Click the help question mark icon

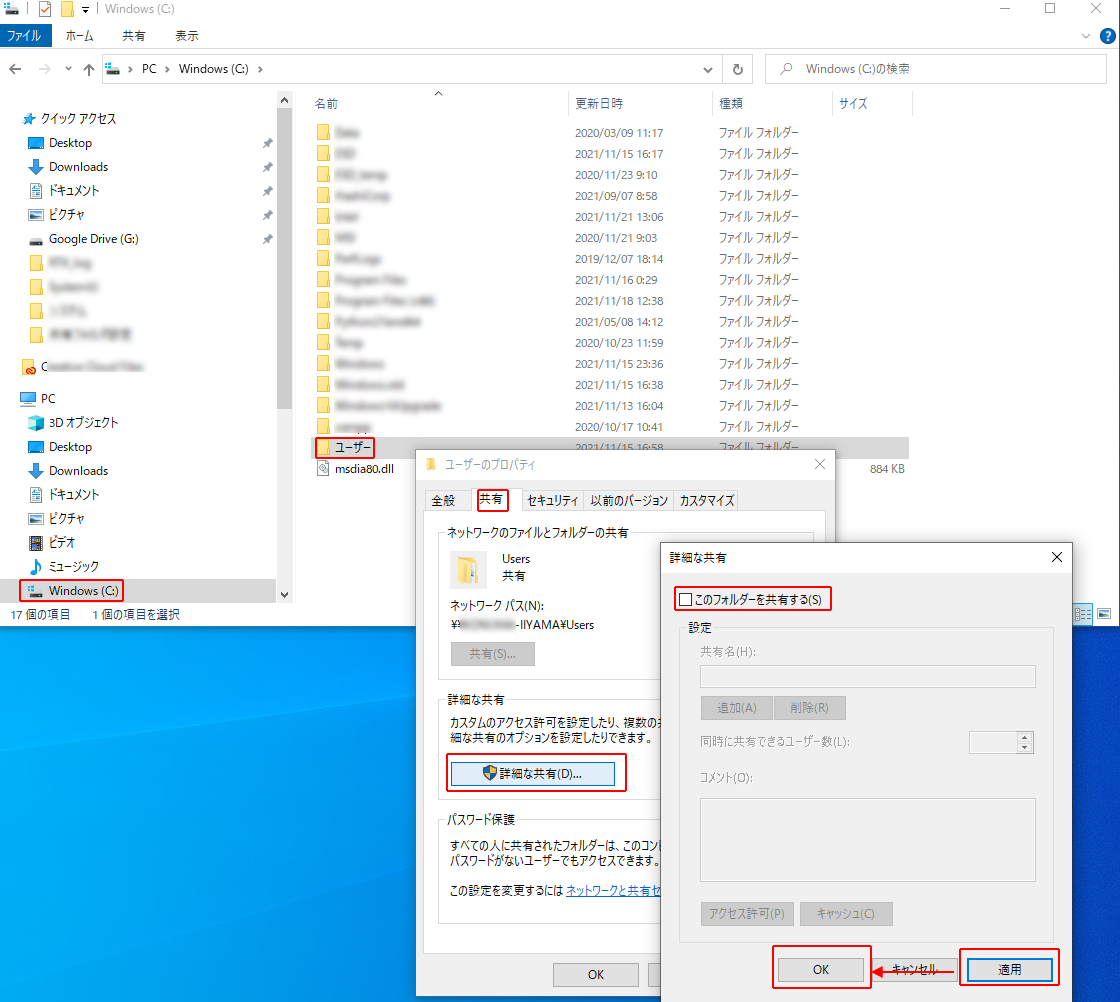[x=1106, y=35]
